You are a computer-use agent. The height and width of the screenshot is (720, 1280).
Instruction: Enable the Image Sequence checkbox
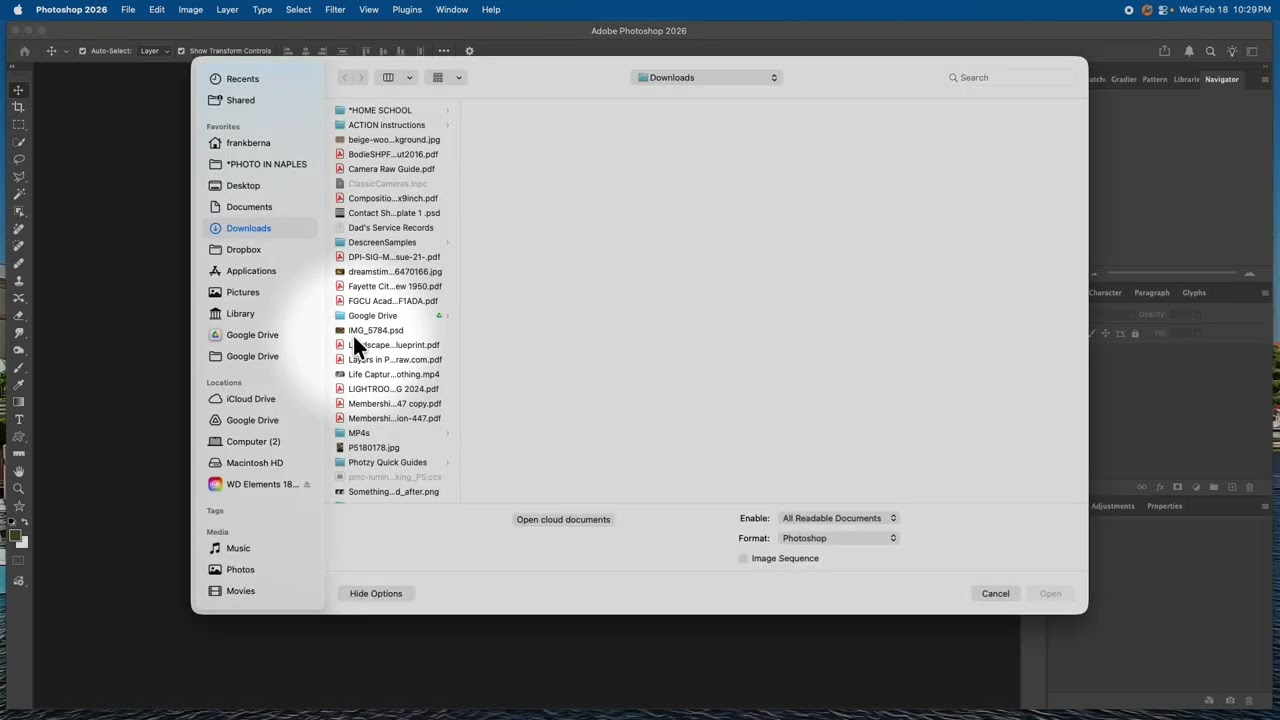point(743,558)
